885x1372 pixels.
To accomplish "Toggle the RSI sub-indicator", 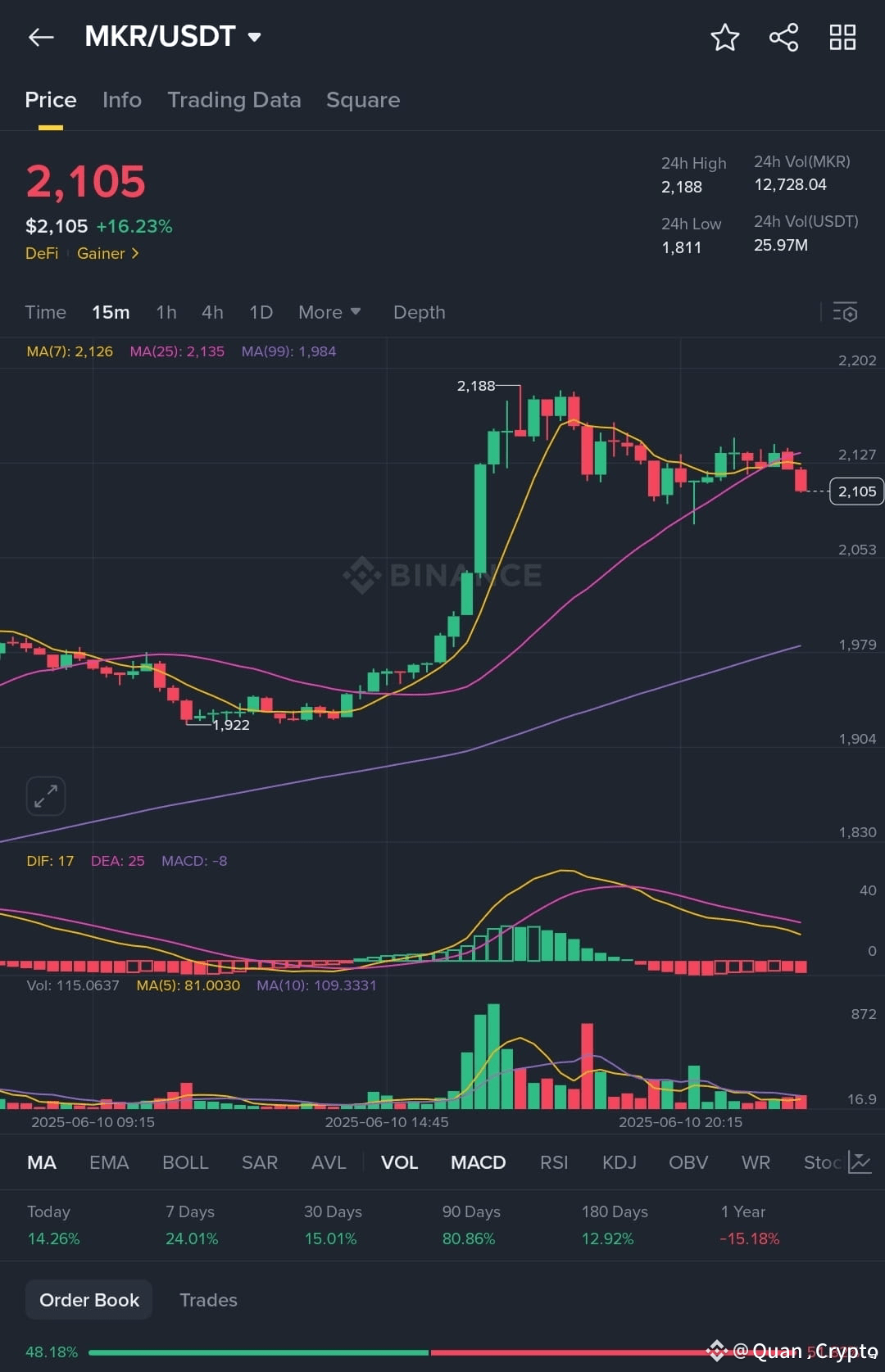I will pyautogui.click(x=554, y=1162).
